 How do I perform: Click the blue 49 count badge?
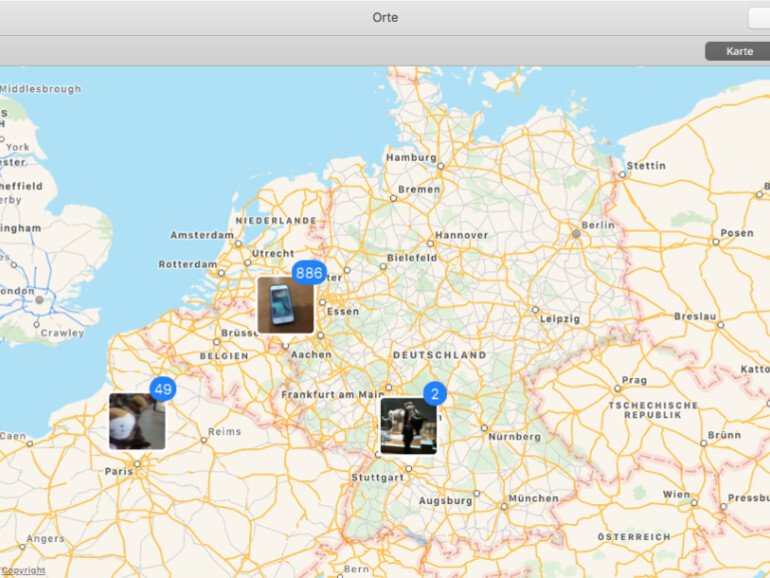click(x=163, y=389)
